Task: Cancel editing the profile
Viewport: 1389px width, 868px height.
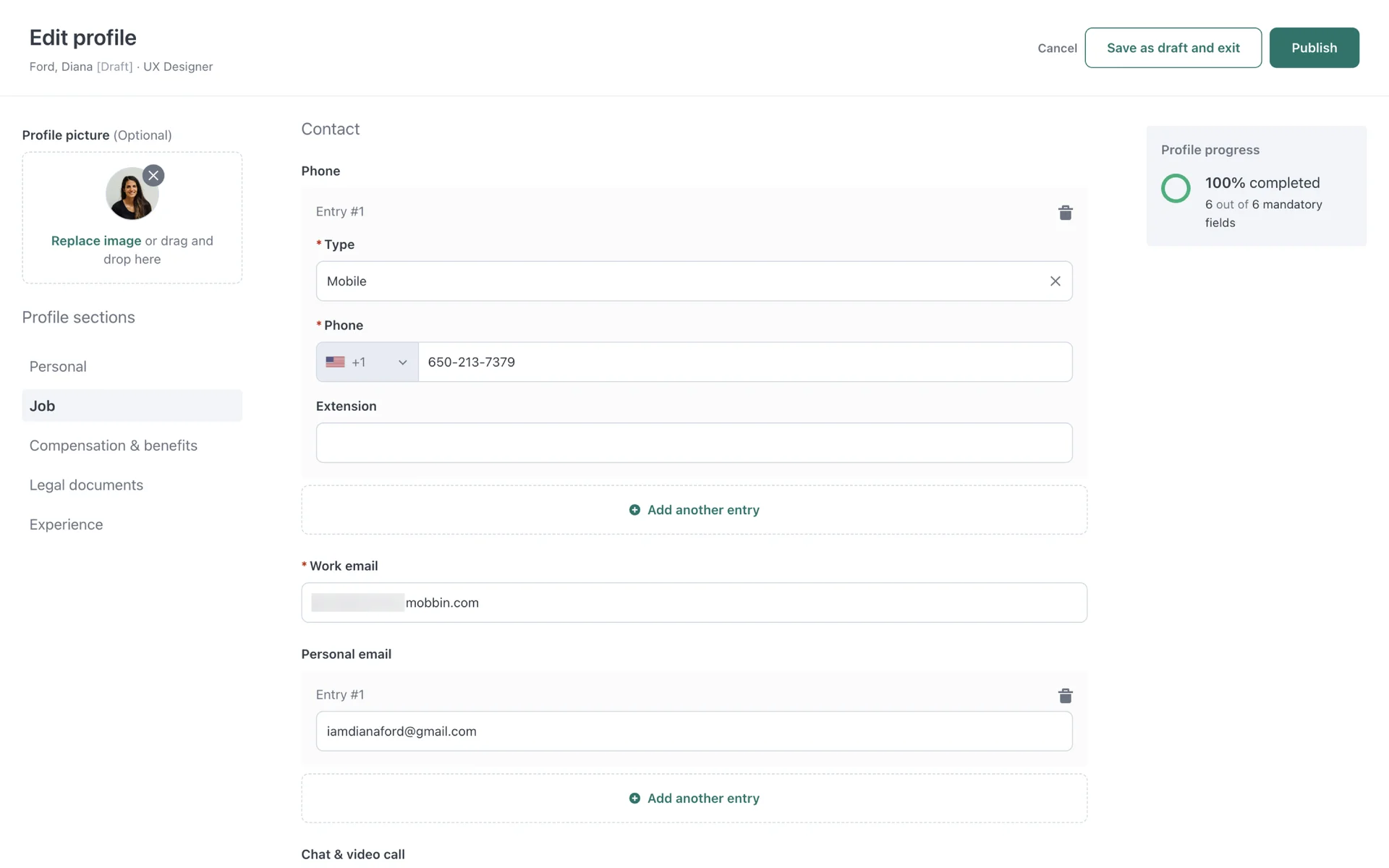Action: coord(1057,48)
